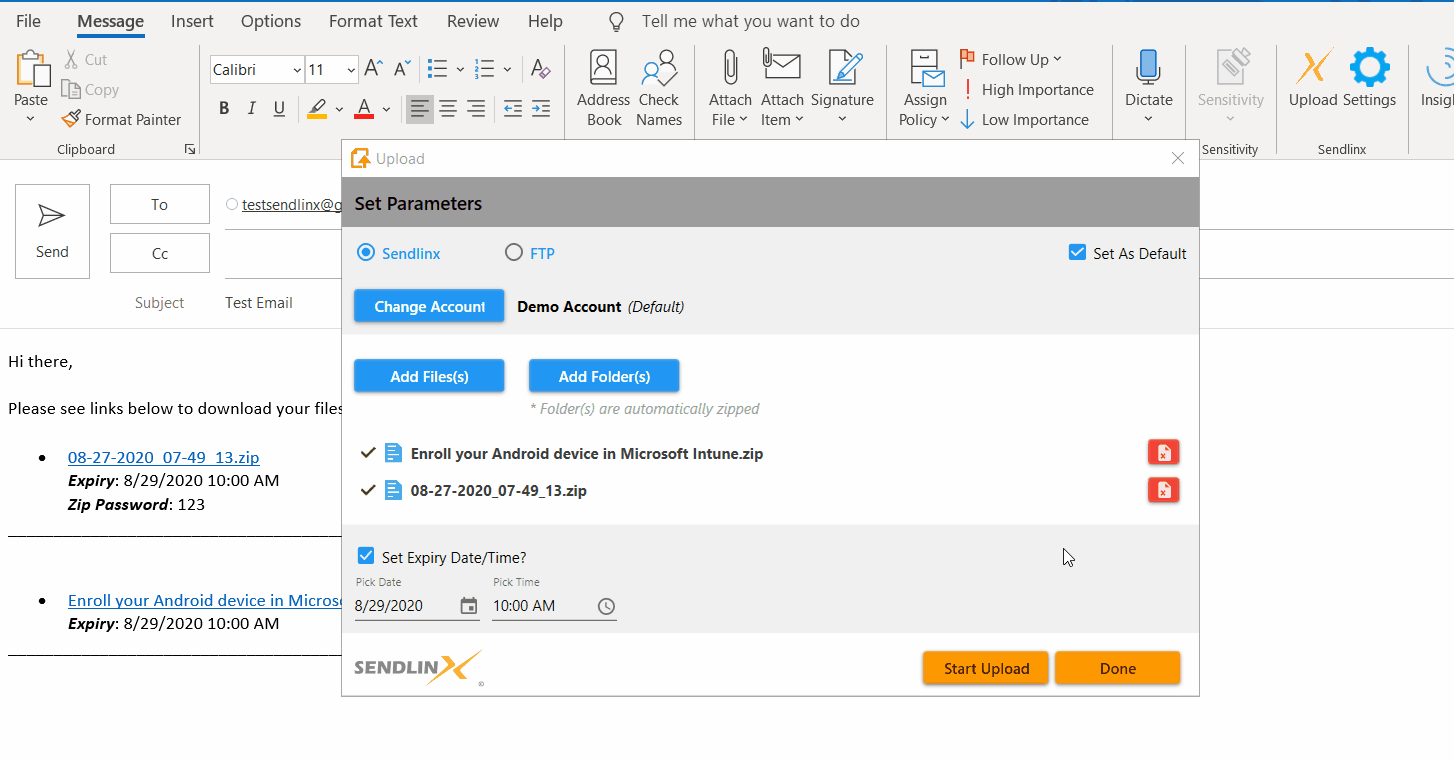
Task: Switch to the Insert tab
Action: pos(191,21)
